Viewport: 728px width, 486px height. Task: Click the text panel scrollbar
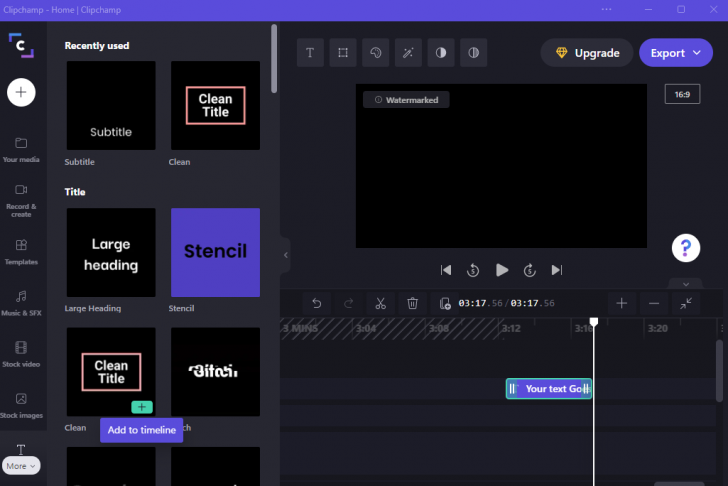pos(274,58)
